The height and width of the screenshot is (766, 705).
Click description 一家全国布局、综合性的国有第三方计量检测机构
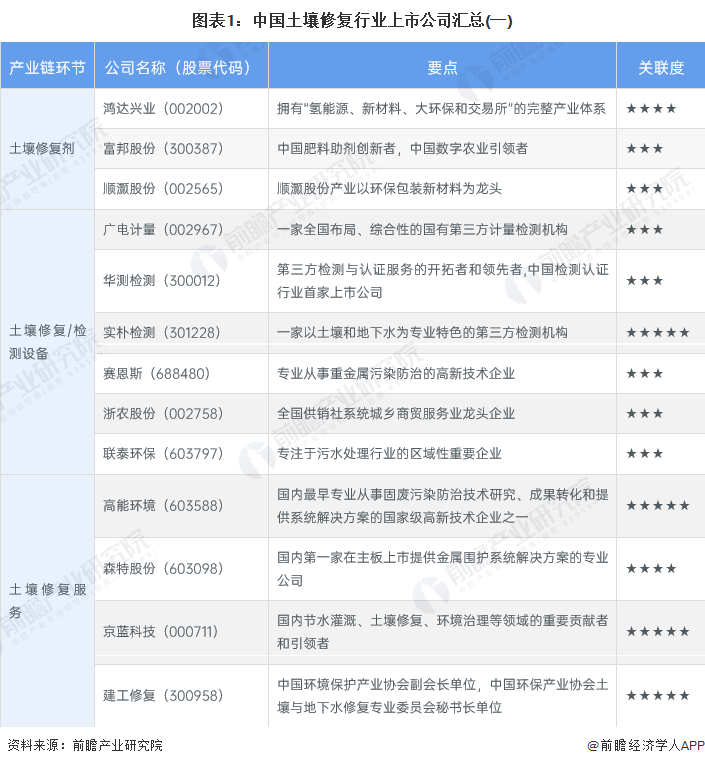pos(422,230)
